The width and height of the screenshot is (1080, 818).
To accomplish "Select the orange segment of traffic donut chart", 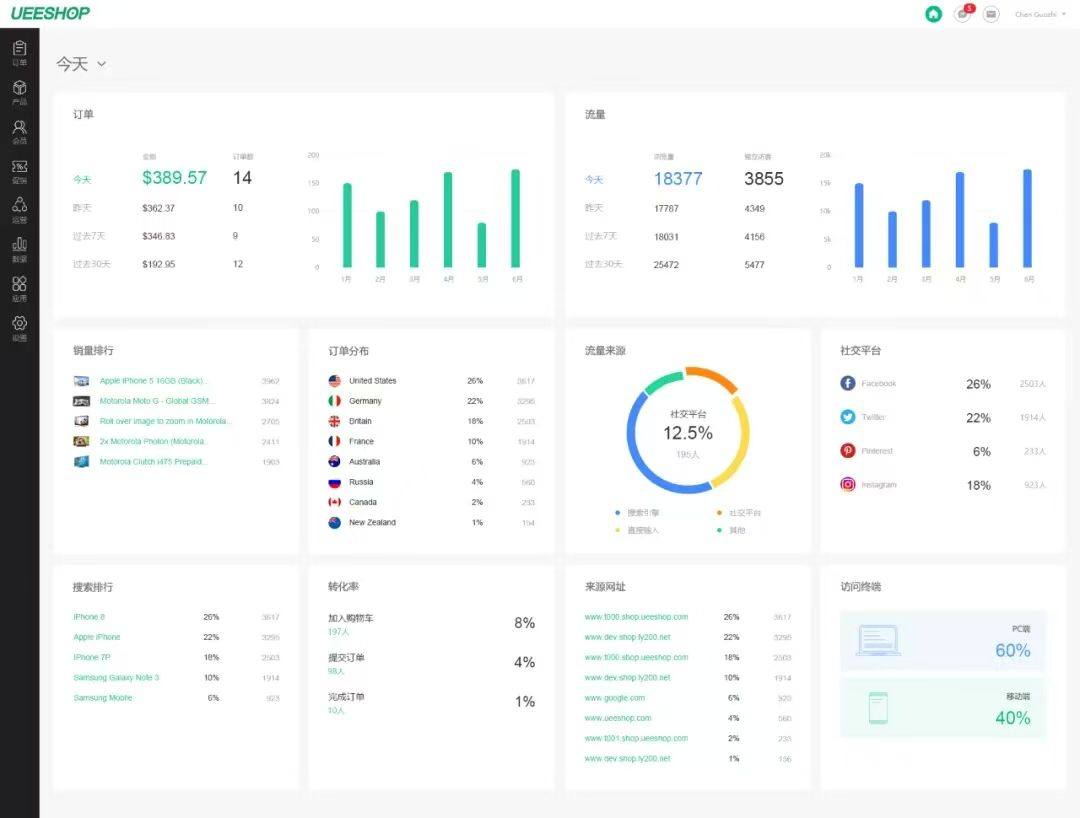I will click(712, 378).
